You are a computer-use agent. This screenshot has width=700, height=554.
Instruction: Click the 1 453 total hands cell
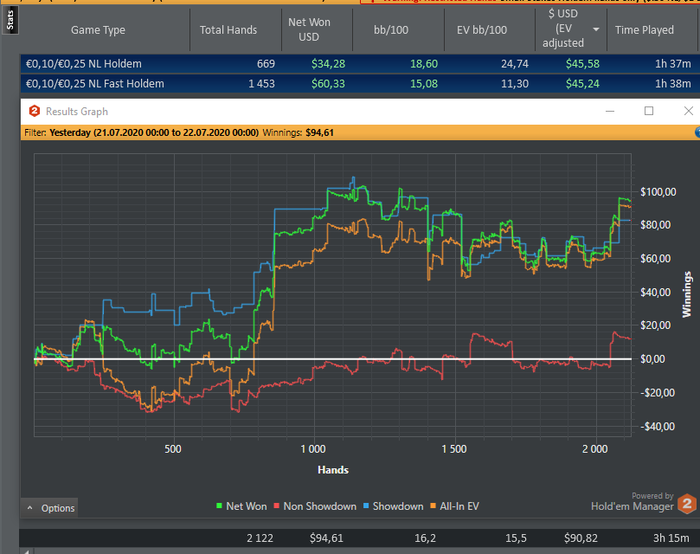click(x=262, y=83)
